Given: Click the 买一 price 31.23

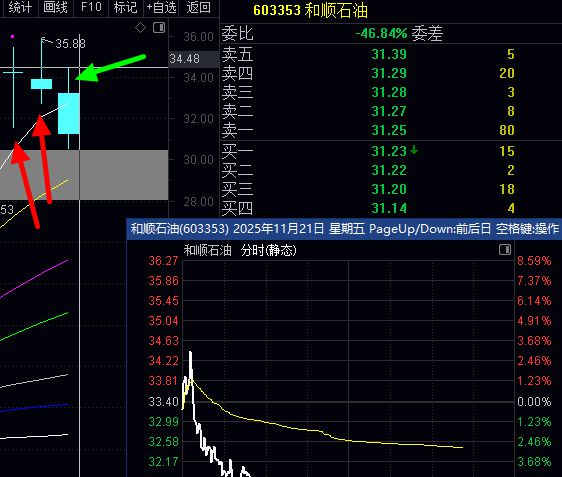Looking at the screenshot, I should 389,151.
